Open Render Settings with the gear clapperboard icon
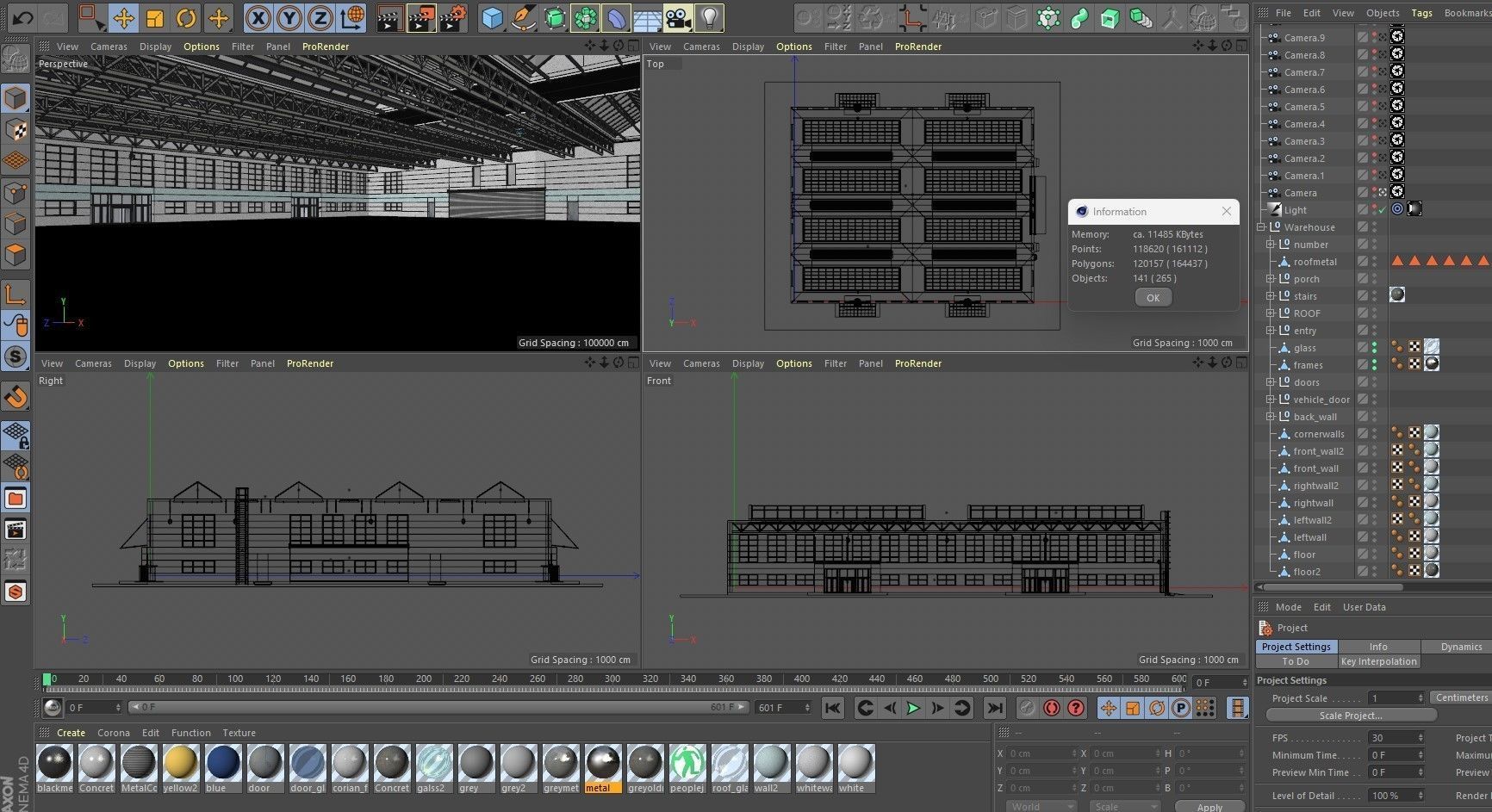The width and height of the screenshot is (1492, 812). [x=454, y=17]
